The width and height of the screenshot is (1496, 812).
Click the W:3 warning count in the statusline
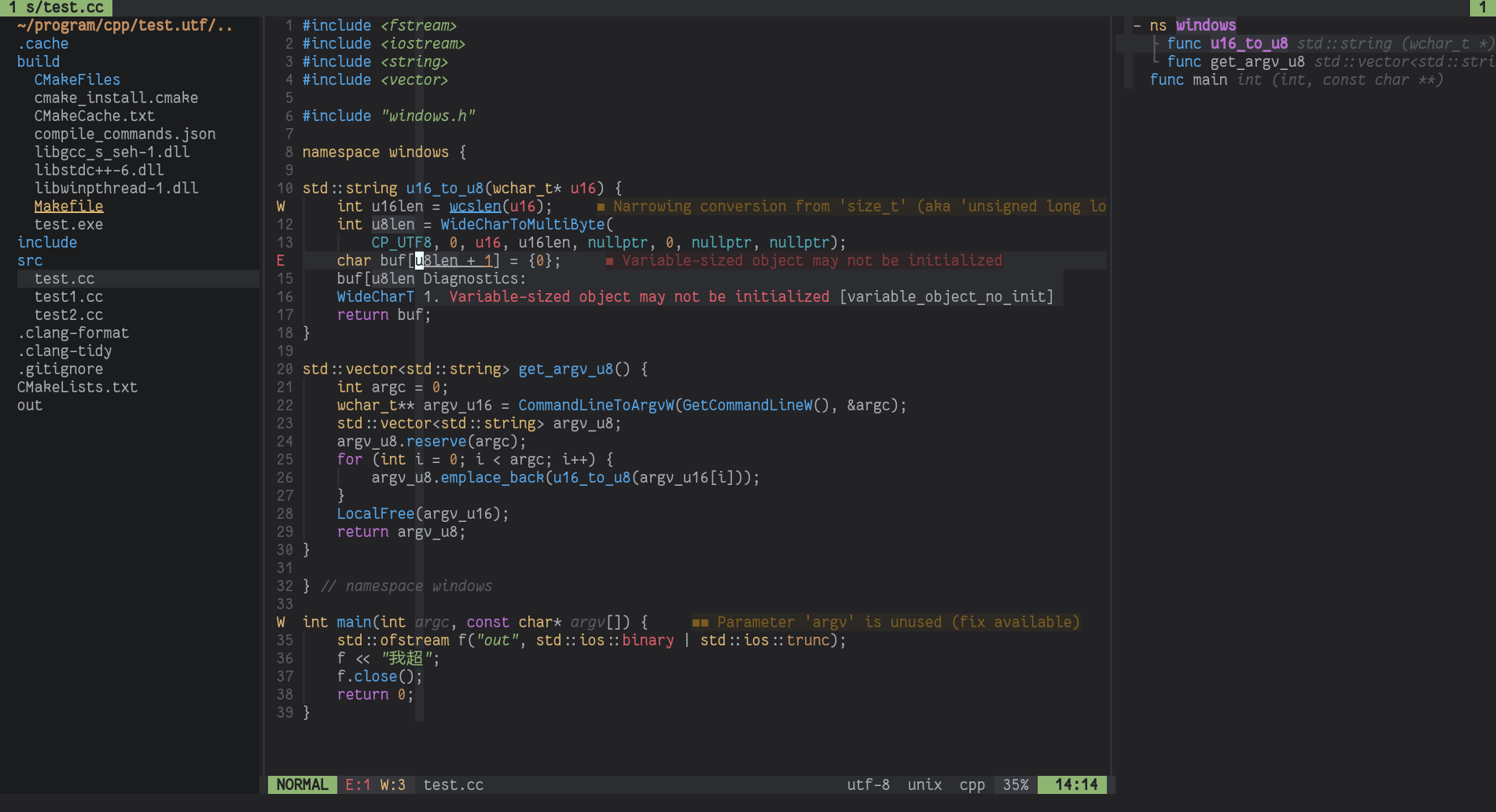tap(393, 784)
